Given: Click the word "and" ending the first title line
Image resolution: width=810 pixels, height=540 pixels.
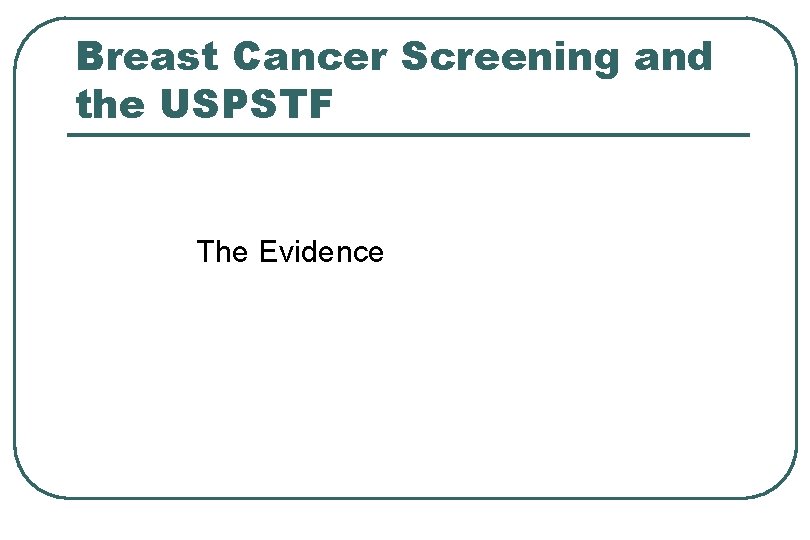Looking at the screenshot, I should [673, 57].
